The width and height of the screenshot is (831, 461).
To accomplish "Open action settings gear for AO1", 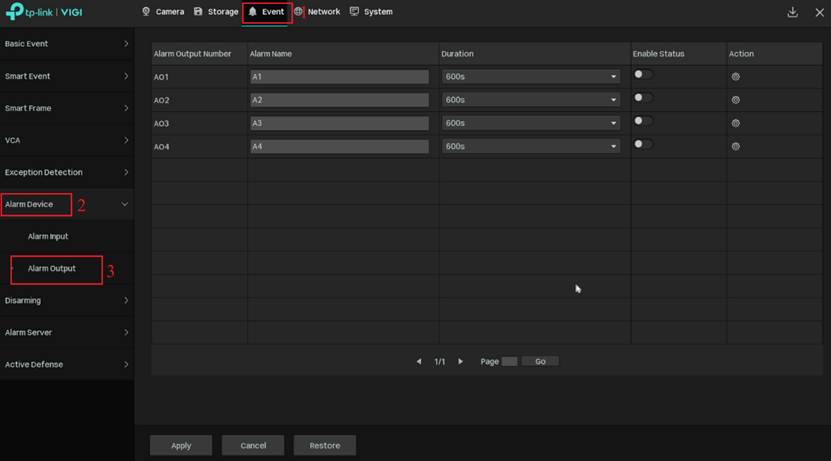I will [x=735, y=77].
